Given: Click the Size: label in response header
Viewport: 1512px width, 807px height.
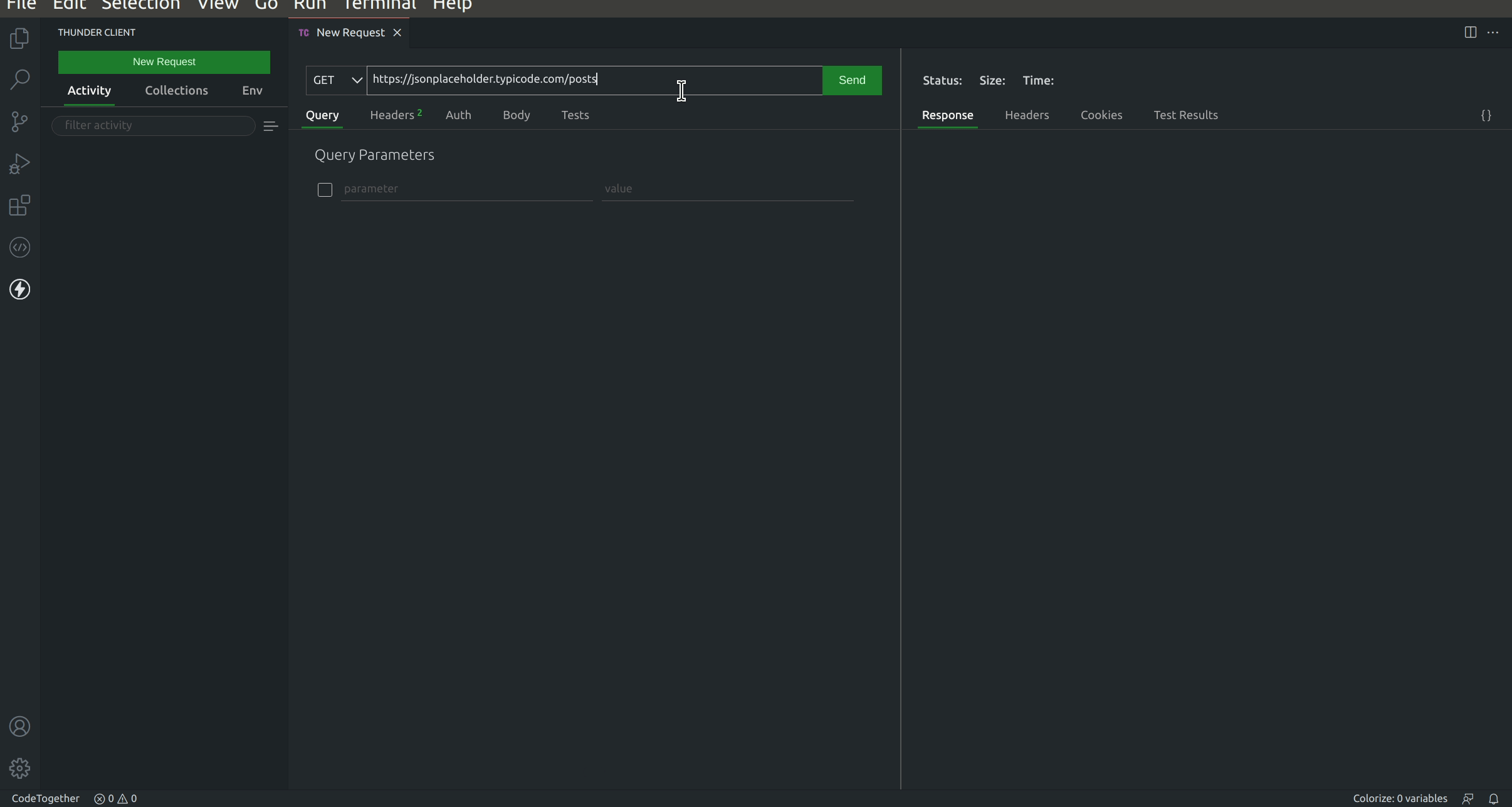Looking at the screenshot, I should click(992, 81).
